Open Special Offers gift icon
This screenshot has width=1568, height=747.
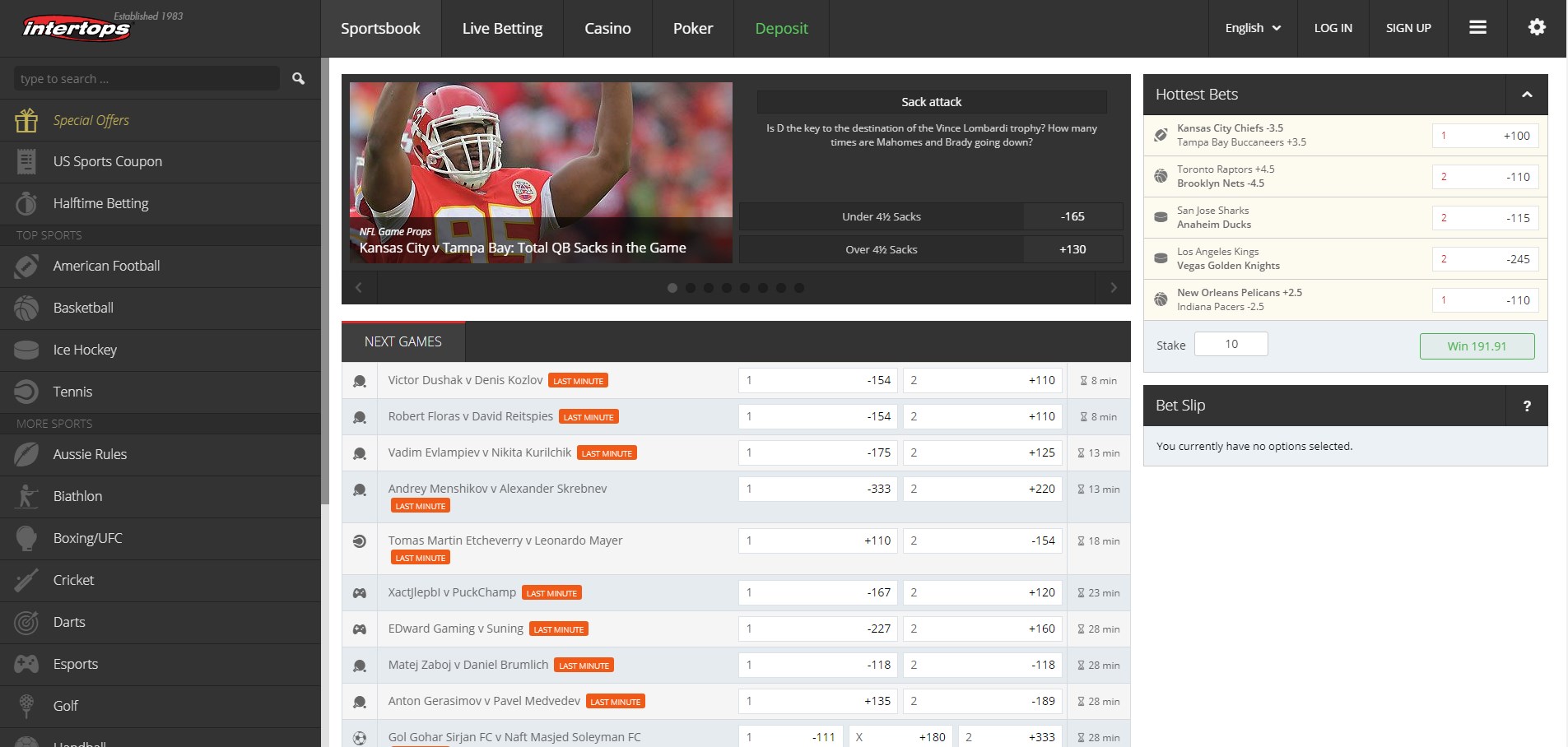point(26,120)
